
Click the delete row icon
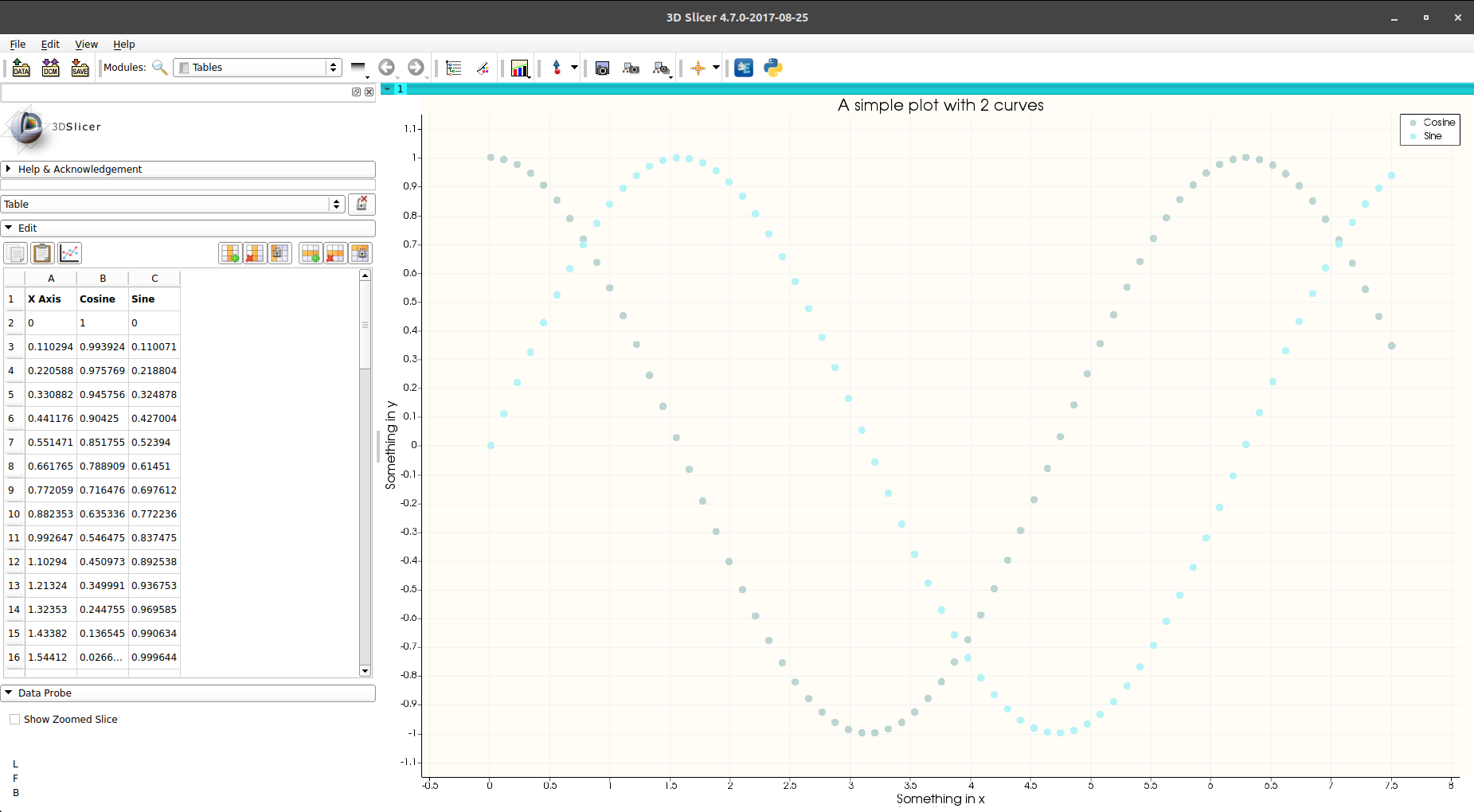pyautogui.click(x=335, y=253)
